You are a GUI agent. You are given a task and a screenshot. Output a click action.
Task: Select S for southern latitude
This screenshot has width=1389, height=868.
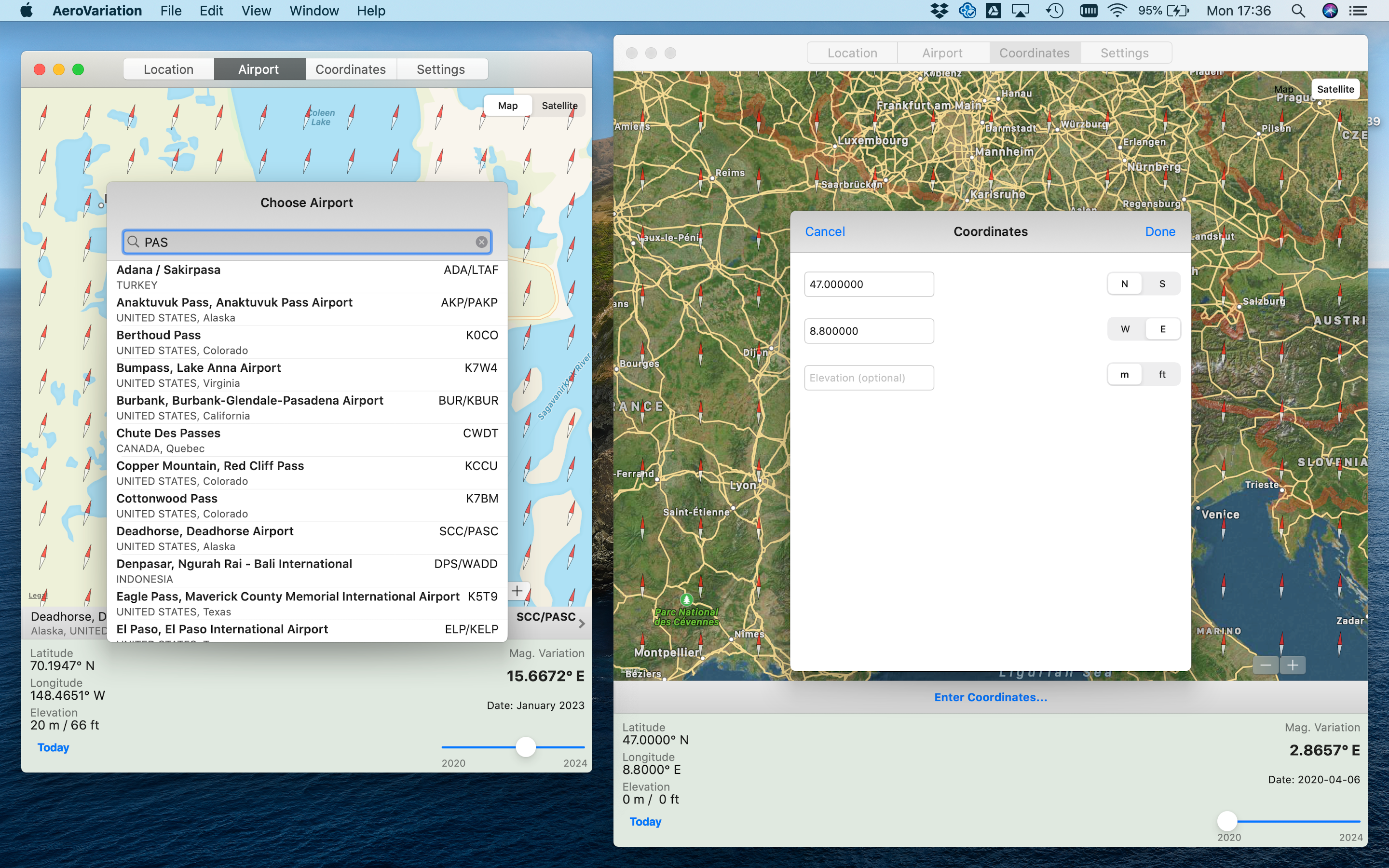(1162, 284)
